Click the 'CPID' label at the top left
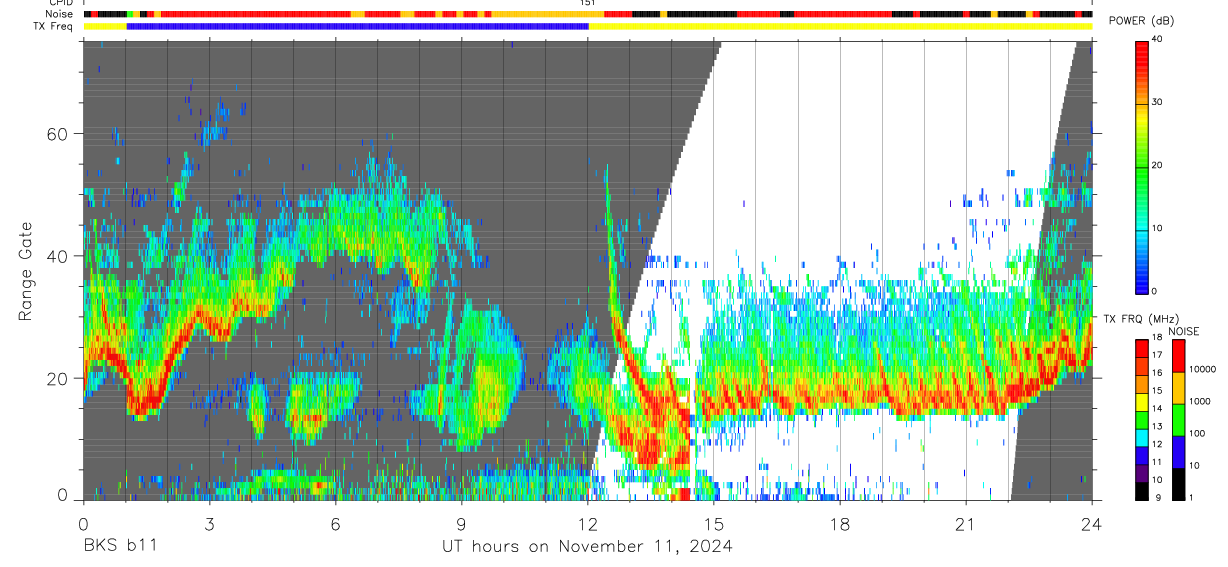This screenshot has height=567, width=1228. [60, 4]
